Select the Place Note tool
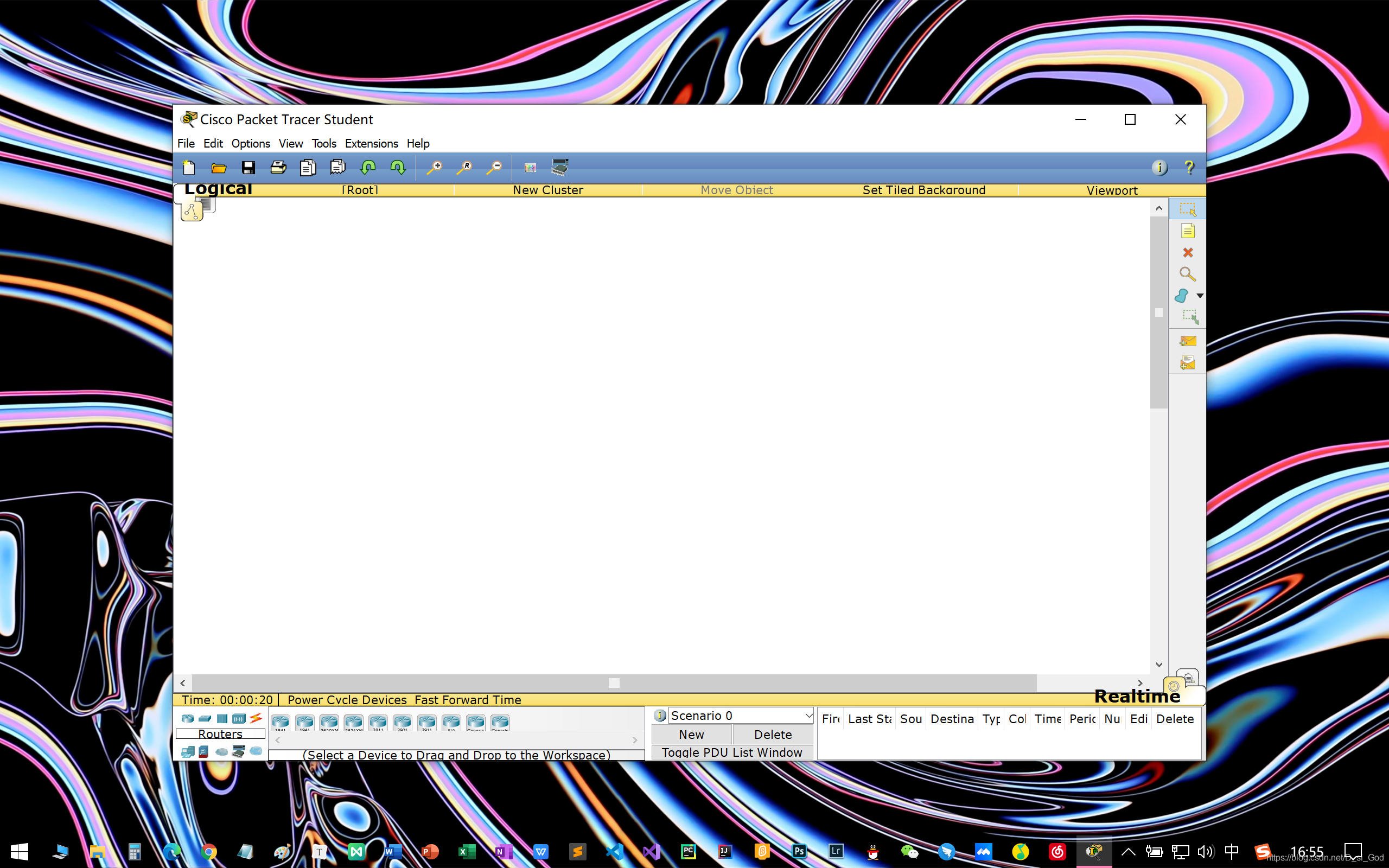Image resolution: width=1389 pixels, height=868 pixels. [x=1188, y=231]
